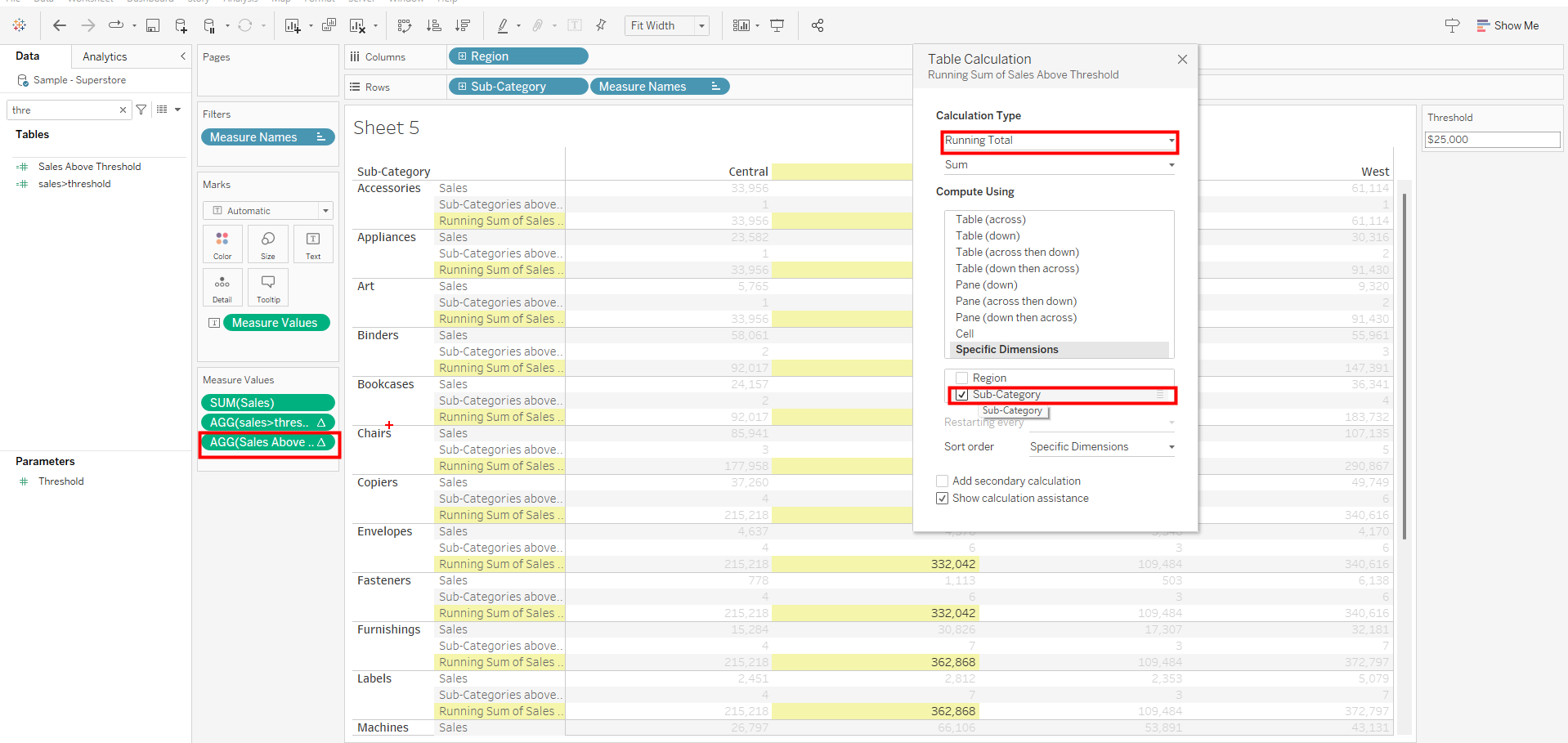Click the New Data Source icon
The width and height of the screenshot is (1568, 743).
[181, 26]
